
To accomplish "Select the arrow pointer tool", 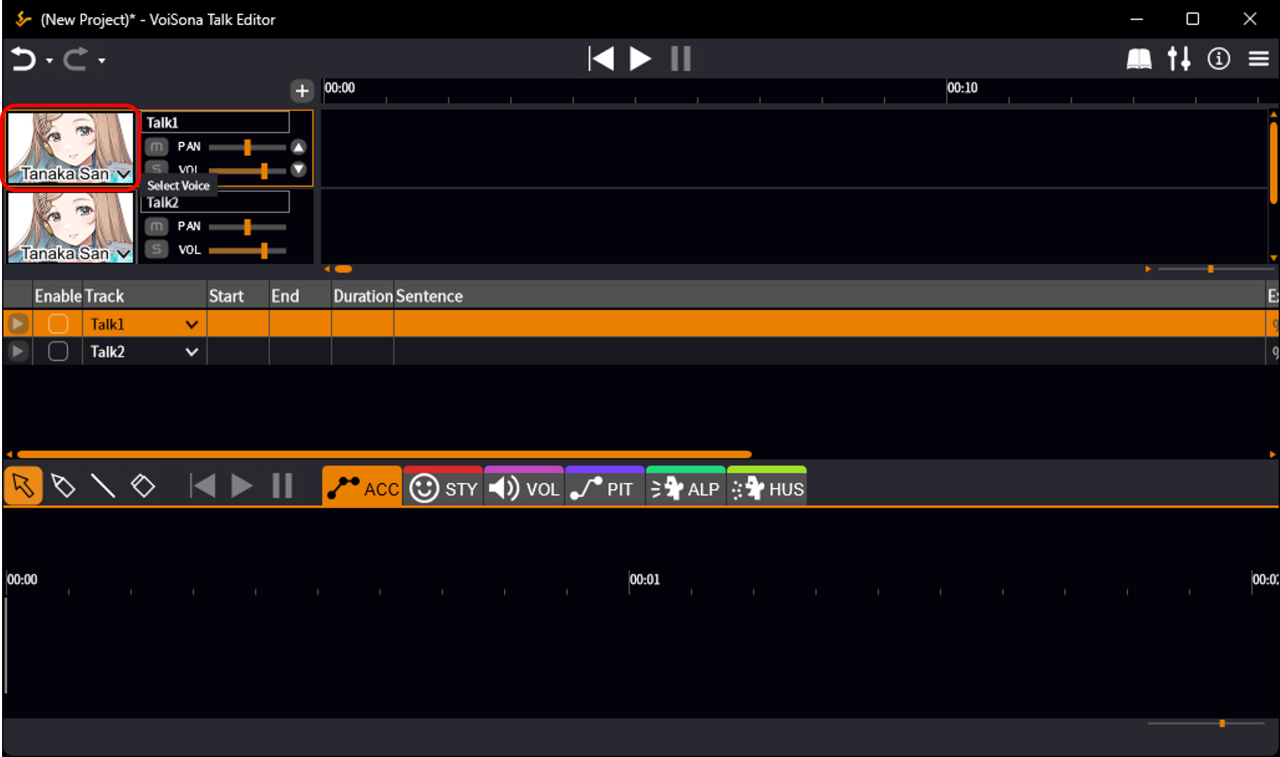I will (23, 486).
